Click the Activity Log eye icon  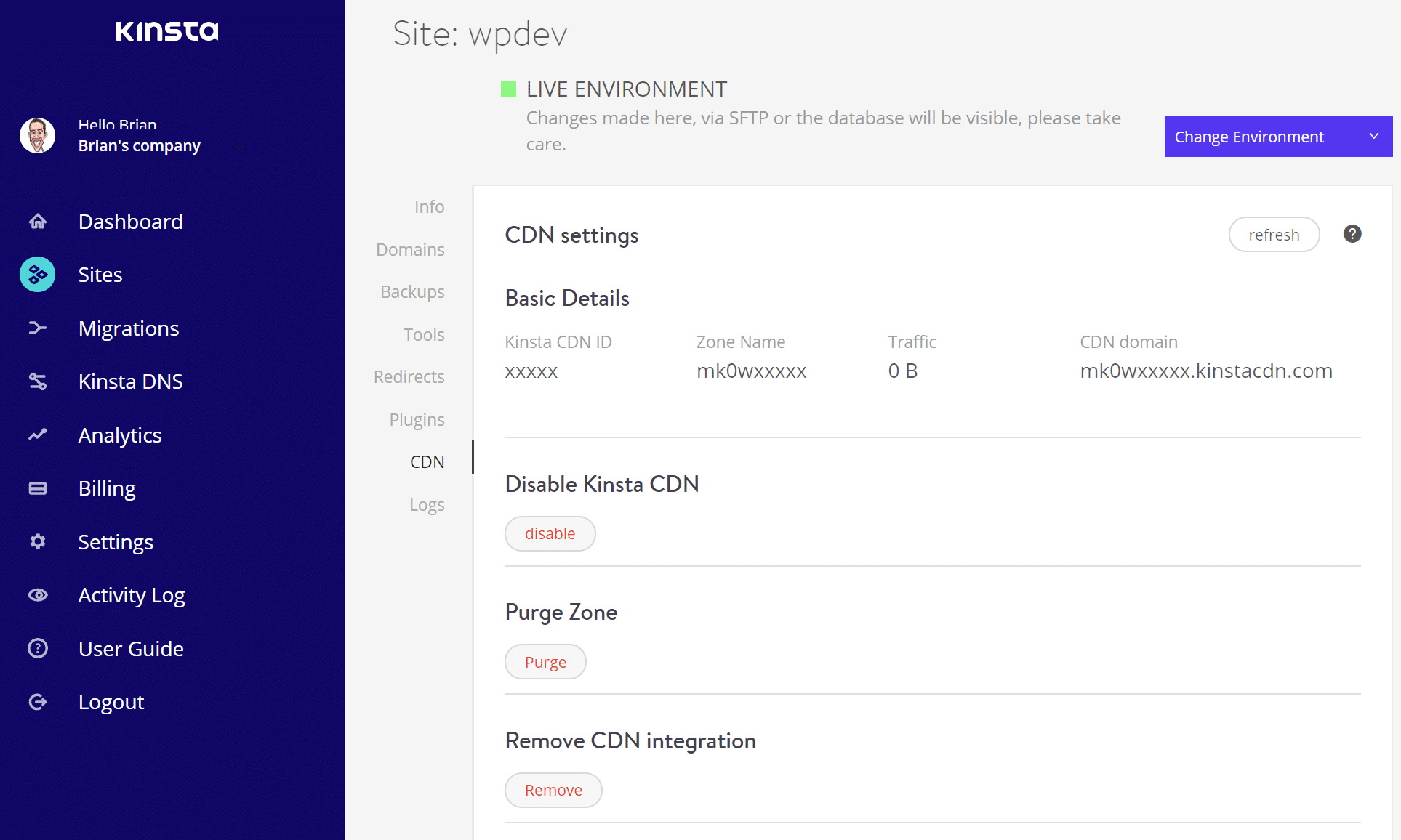[x=38, y=595]
